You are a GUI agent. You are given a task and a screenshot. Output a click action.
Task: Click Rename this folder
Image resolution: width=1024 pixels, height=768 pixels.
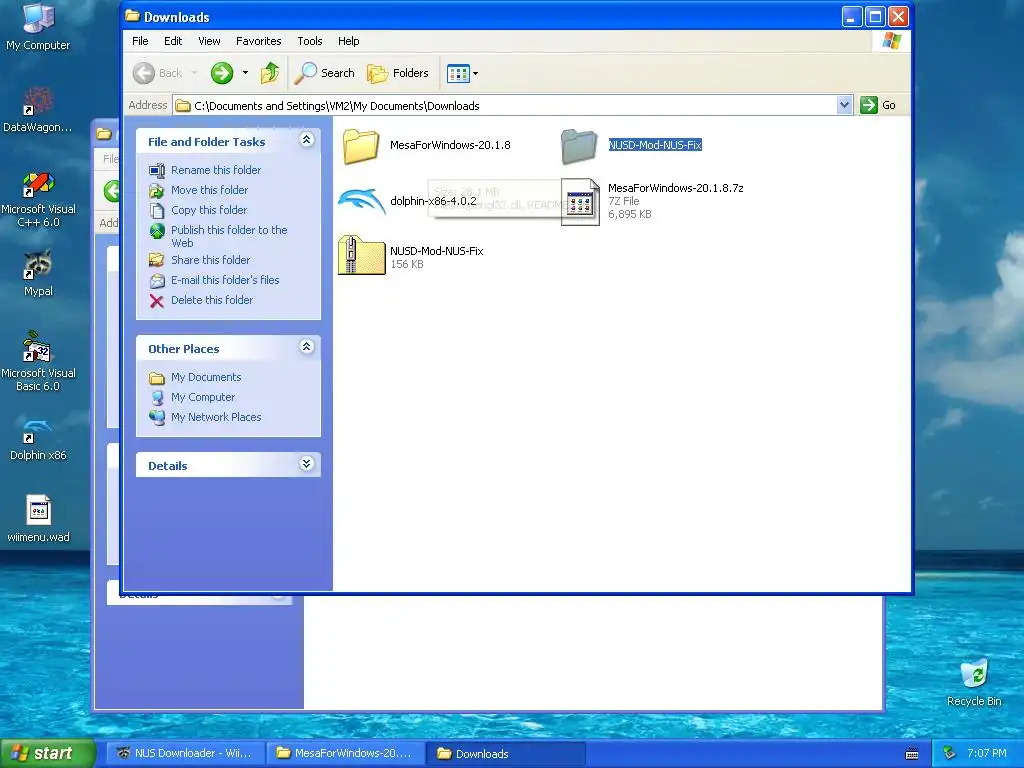[x=216, y=170]
